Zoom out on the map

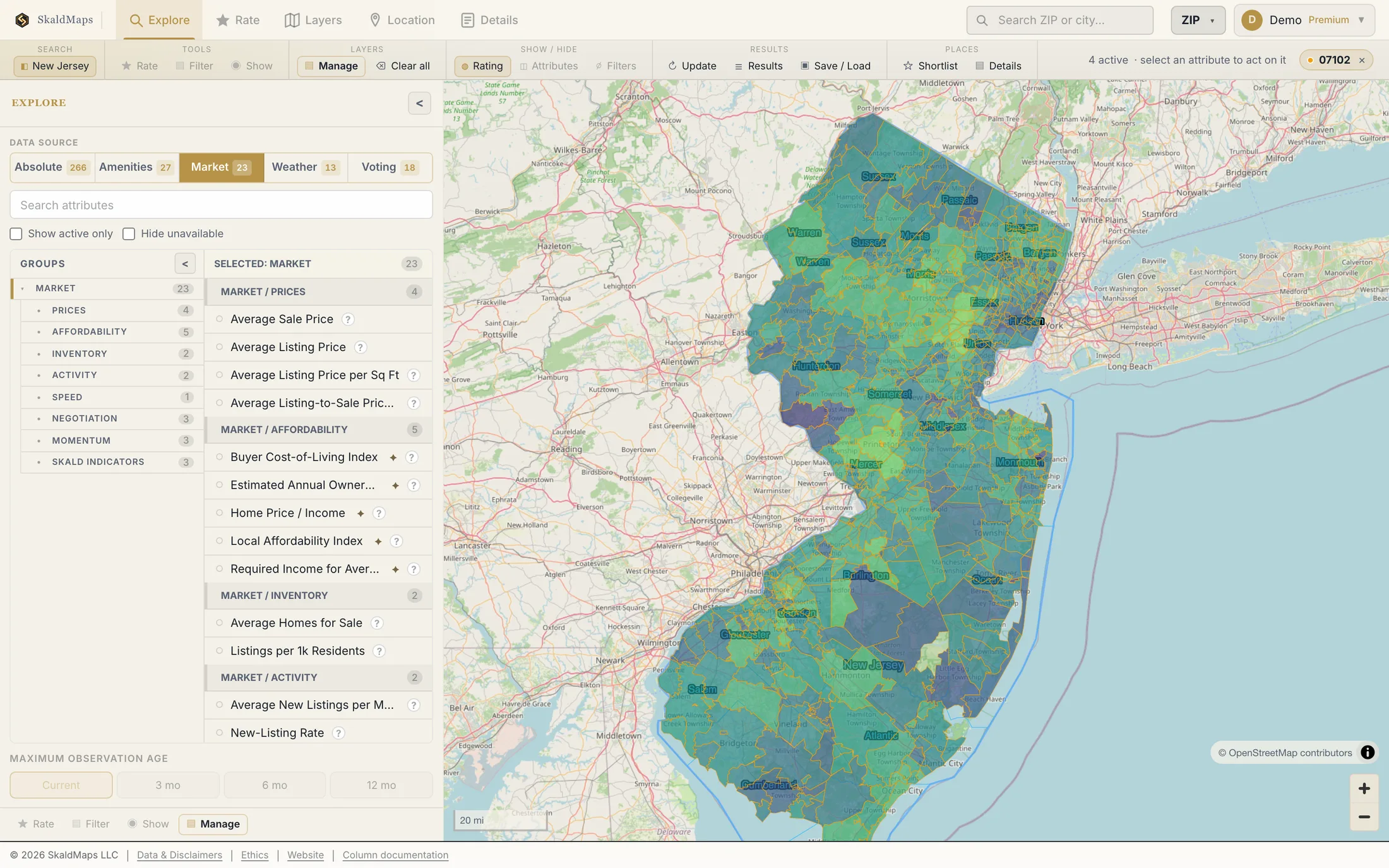point(1364,817)
